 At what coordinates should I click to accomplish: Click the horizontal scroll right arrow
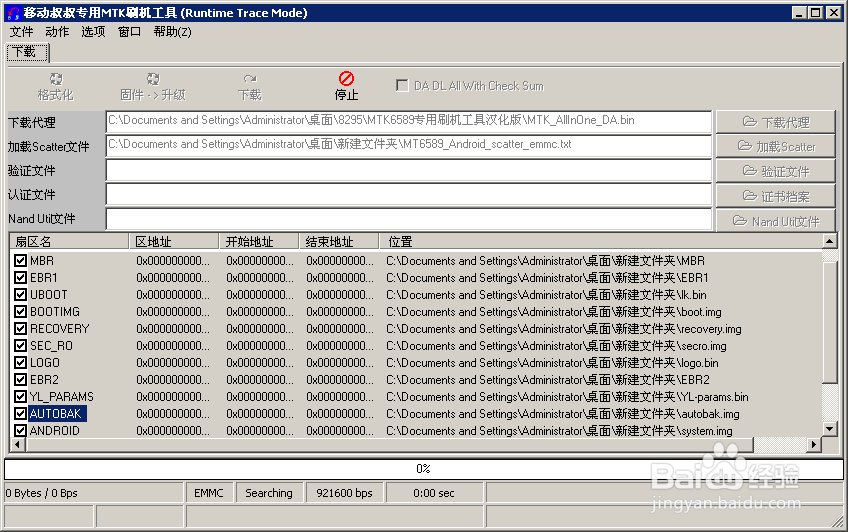pos(814,444)
